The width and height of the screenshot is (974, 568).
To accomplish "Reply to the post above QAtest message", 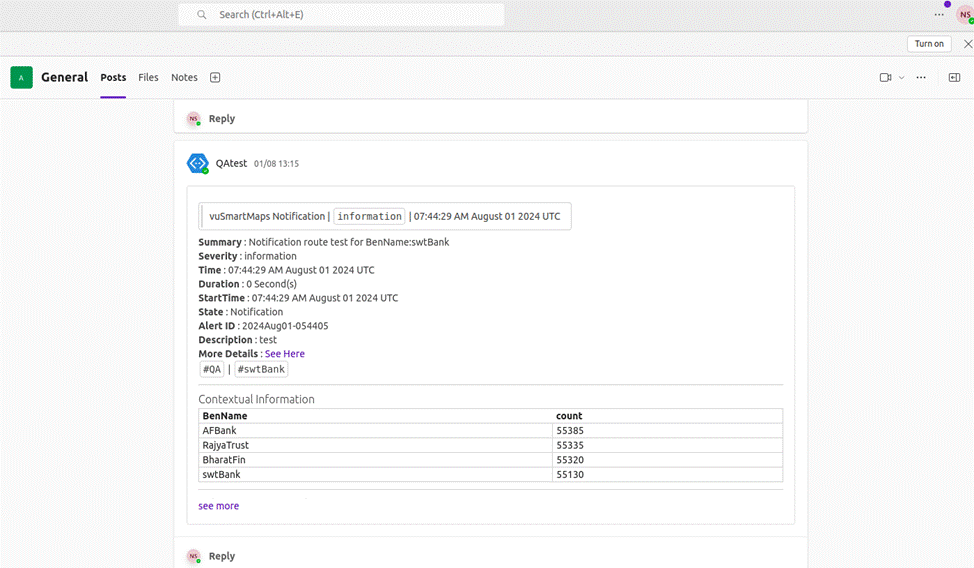I will point(221,118).
